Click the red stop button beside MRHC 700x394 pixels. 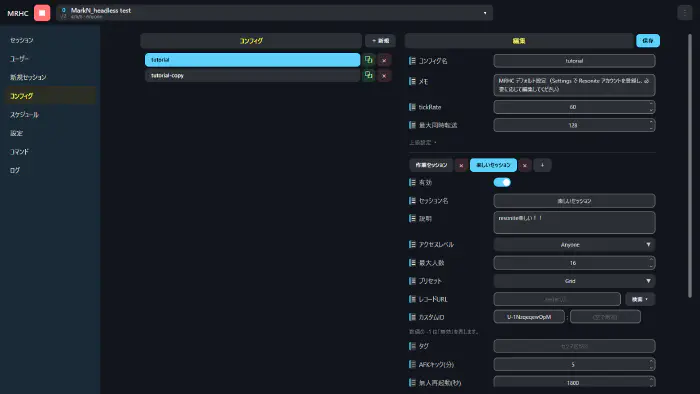coord(42,13)
